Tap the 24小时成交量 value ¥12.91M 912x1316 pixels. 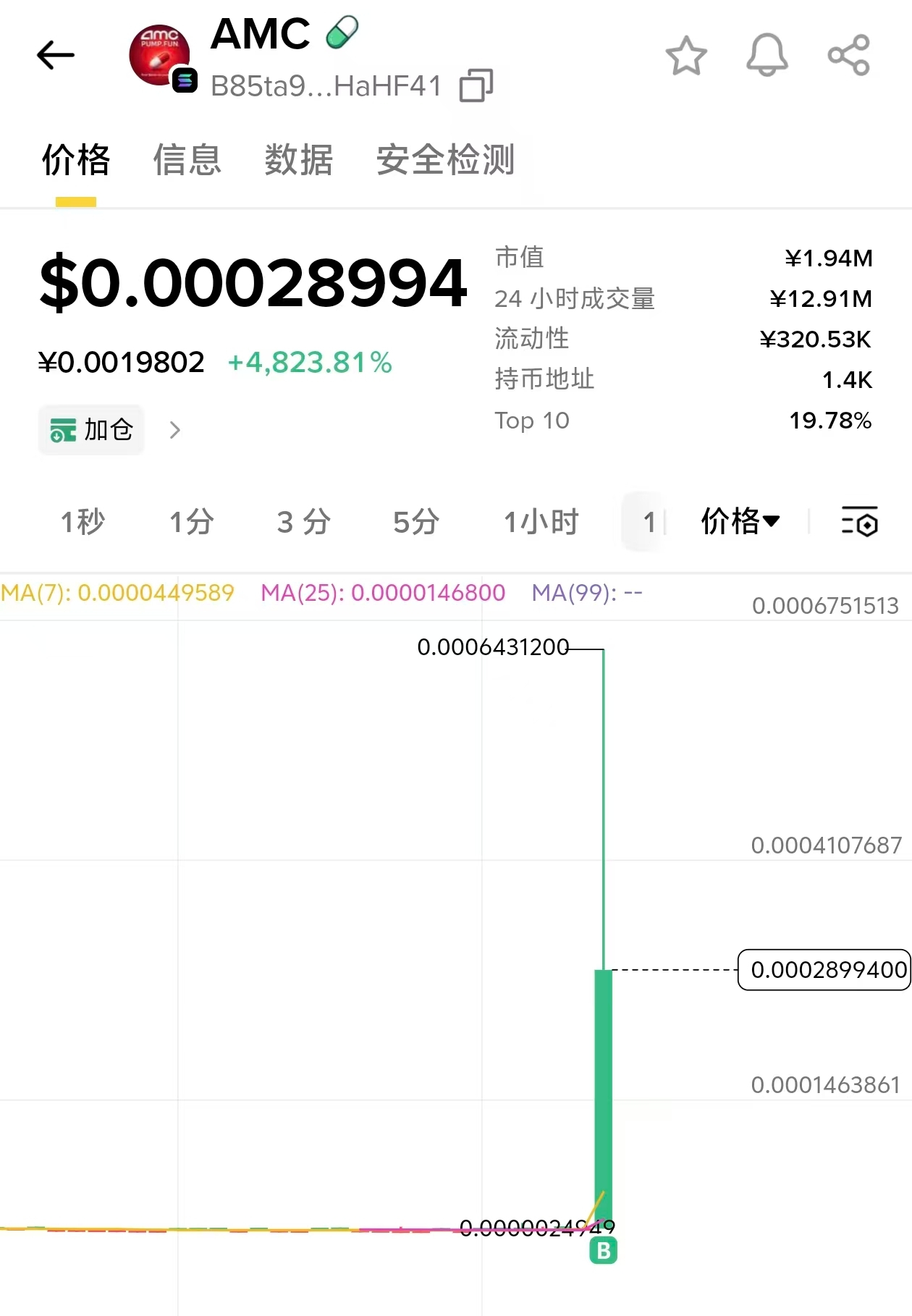coord(822,299)
